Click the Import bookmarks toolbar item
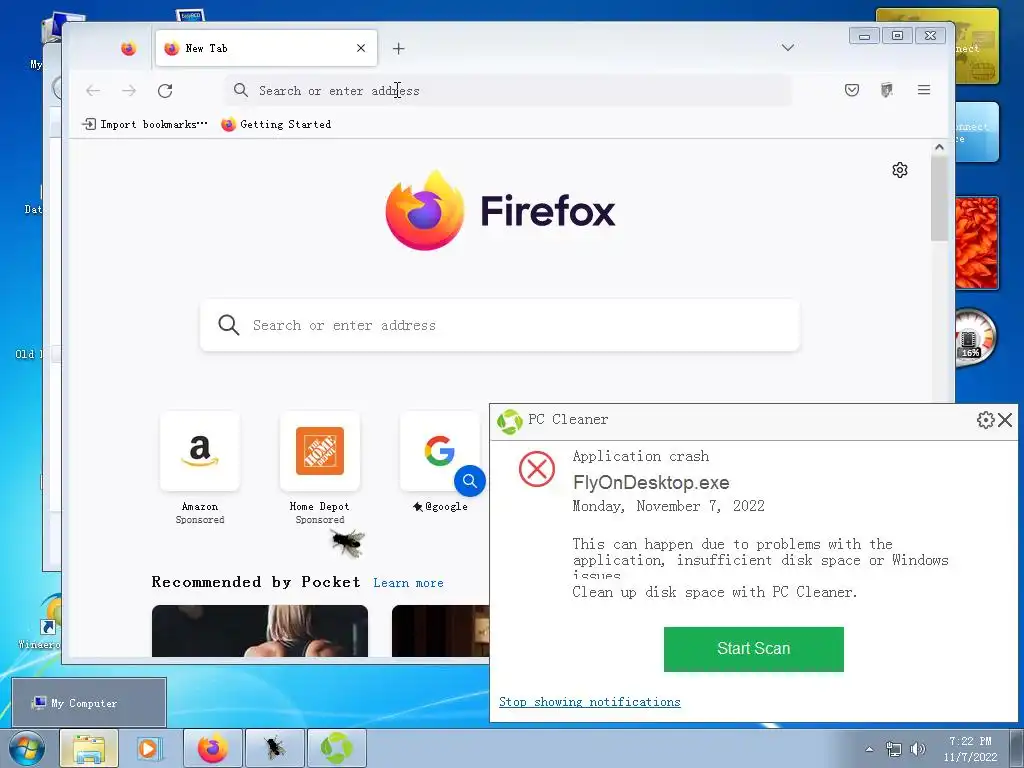 [144, 124]
